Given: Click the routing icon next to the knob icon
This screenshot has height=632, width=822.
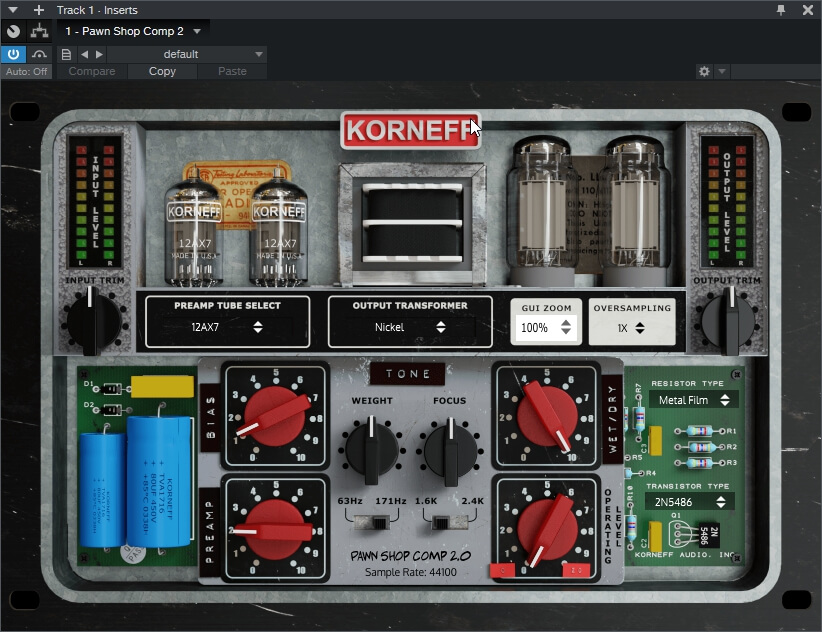Looking at the screenshot, I should point(40,31).
